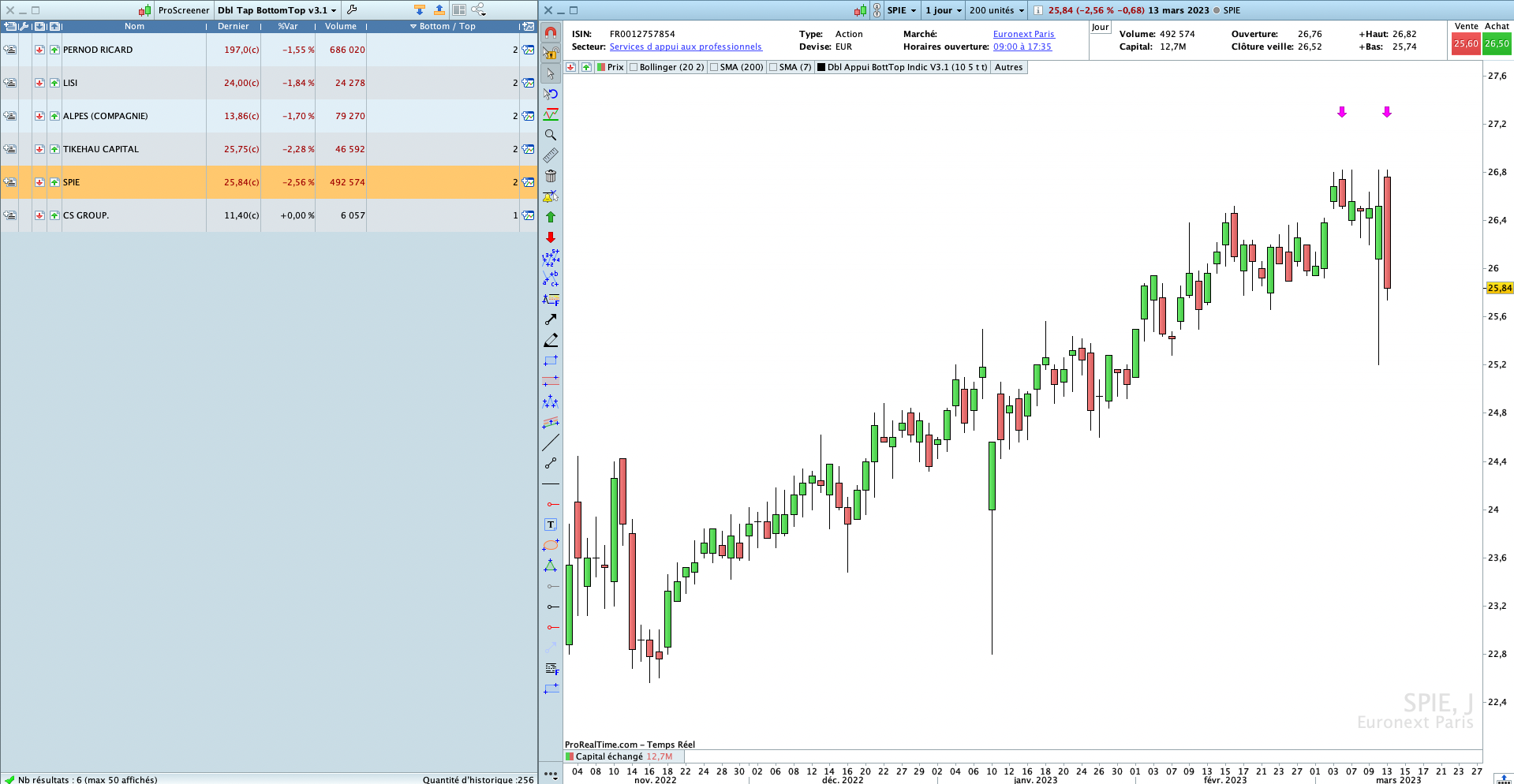The height and width of the screenshot is (784, 1514).
Task: Select the Fibonacci retracement tool
Action: coord(551,299)
